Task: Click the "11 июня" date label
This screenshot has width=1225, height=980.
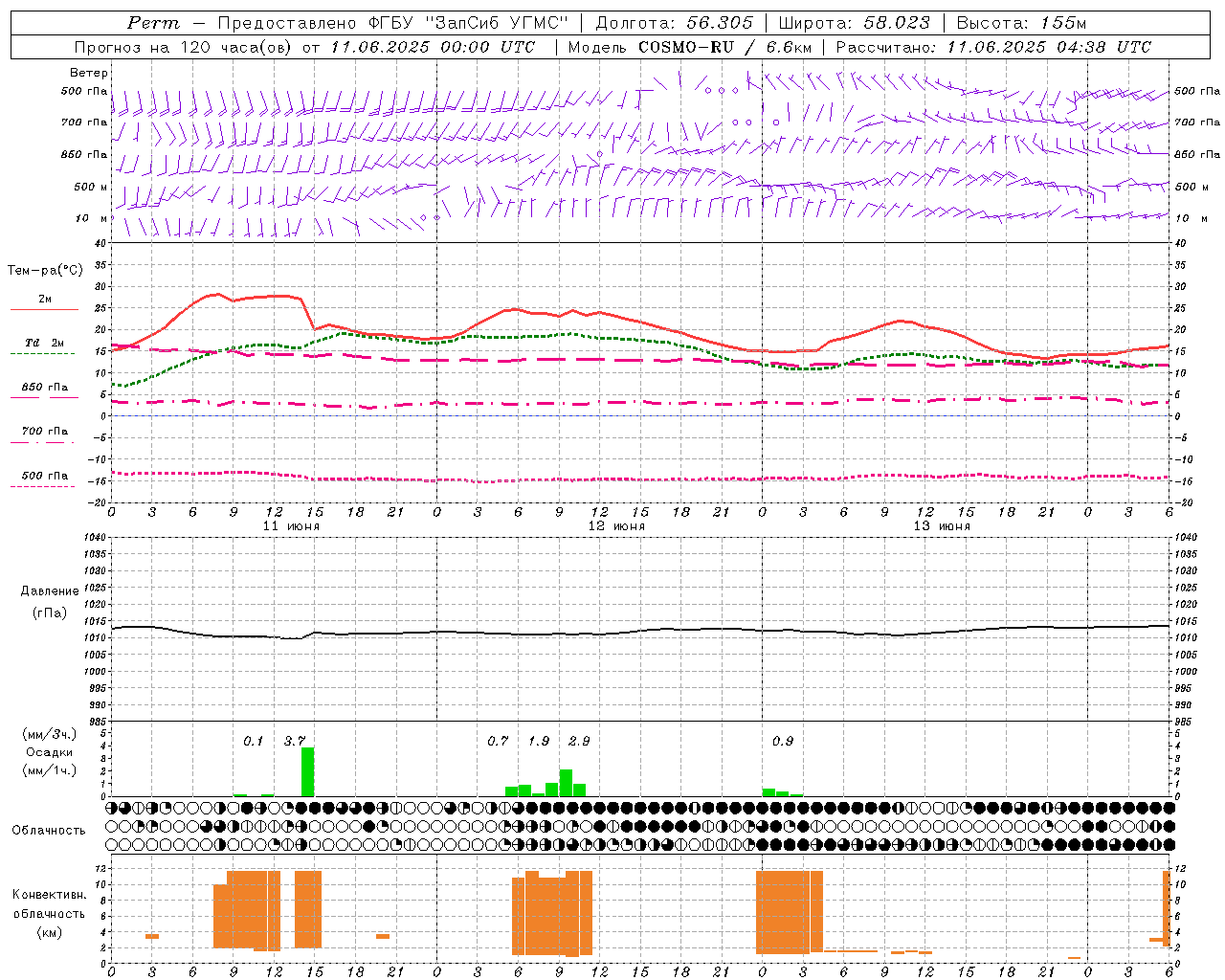Action: click(x=291, y=526)
